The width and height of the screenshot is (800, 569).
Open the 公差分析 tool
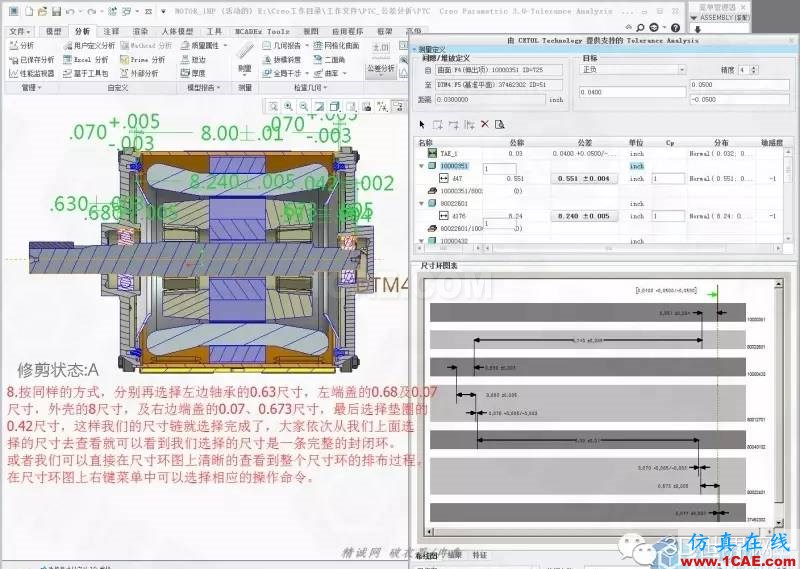pos(381,60)
